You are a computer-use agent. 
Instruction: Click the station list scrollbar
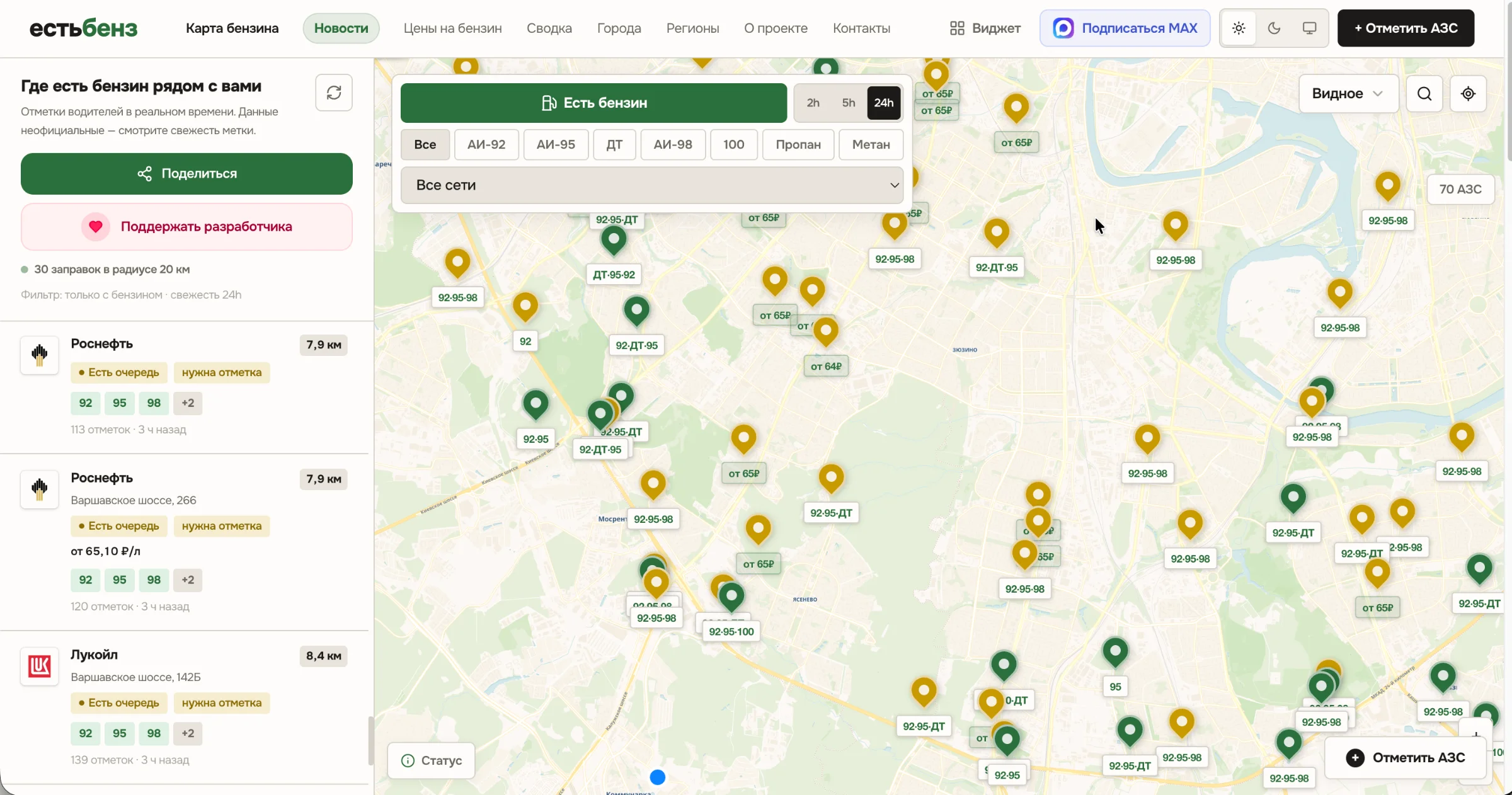[371, 741]
